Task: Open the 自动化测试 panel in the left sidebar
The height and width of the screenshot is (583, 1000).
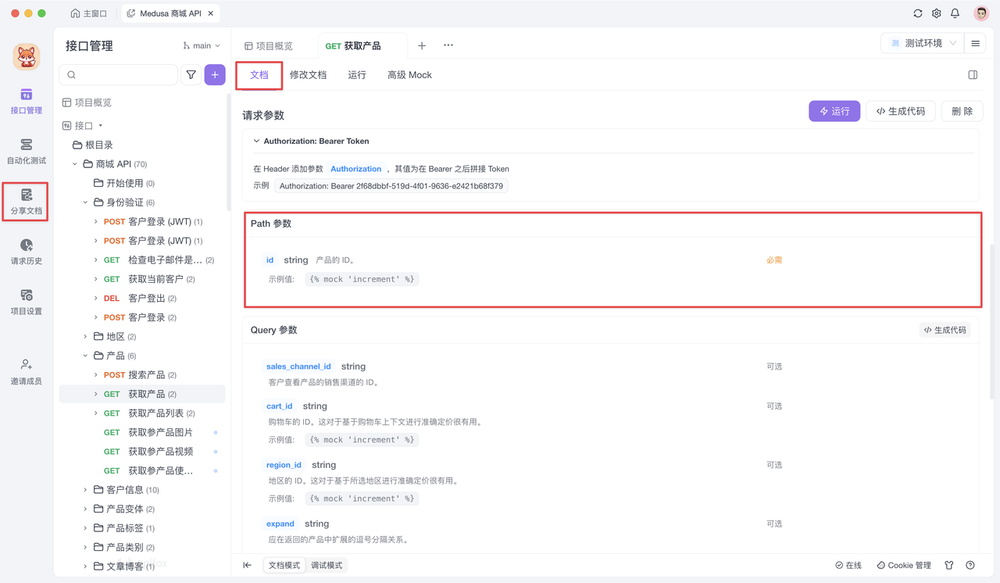Action: (26, 151)
